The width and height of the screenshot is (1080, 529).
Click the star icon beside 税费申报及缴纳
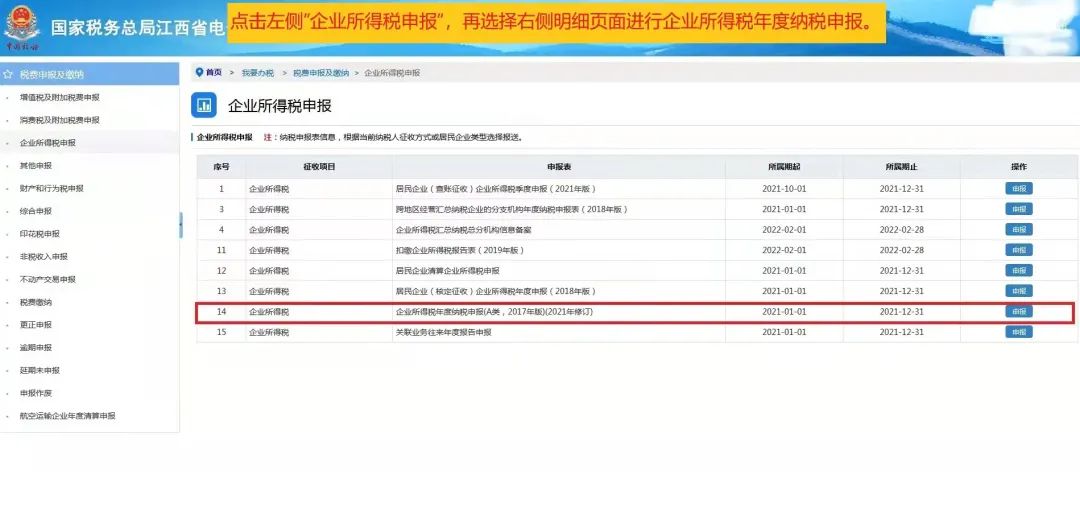[x=9, y=75]
